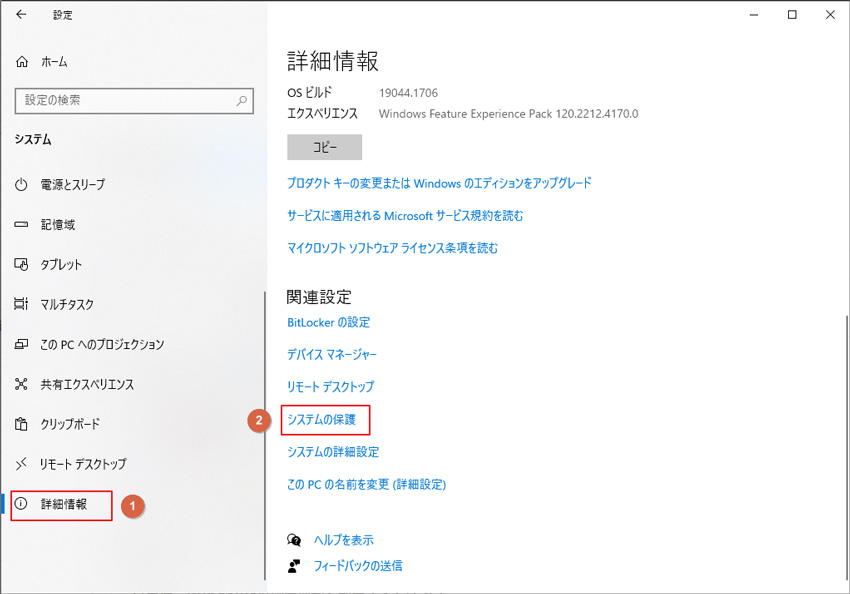Image resolution: width=850 pixels, height=594 pixels.
Task: Select 記憶域 in sidebar
Action: 58,224
